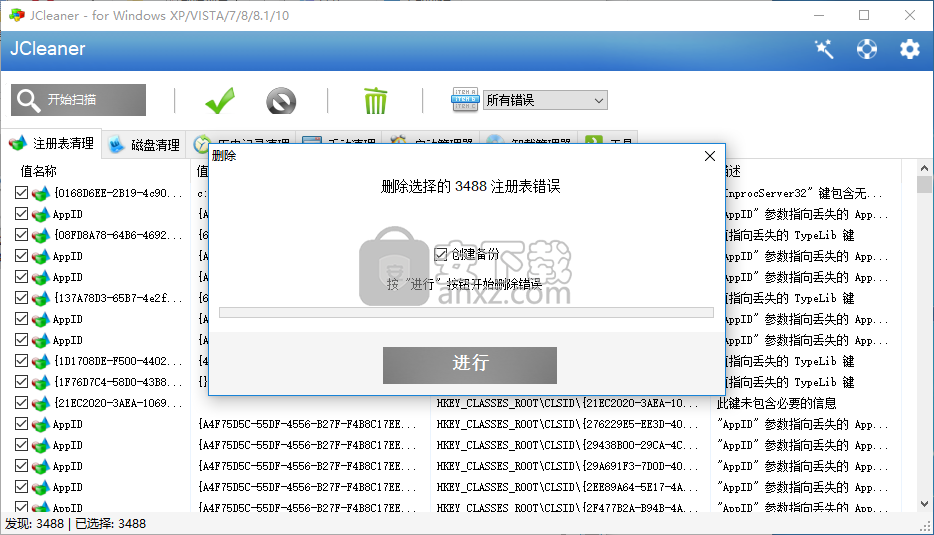Uncheck the {1D1708DE-F500-4402 row checkbox
Viewport: 934px width, 535px height.
21,360
